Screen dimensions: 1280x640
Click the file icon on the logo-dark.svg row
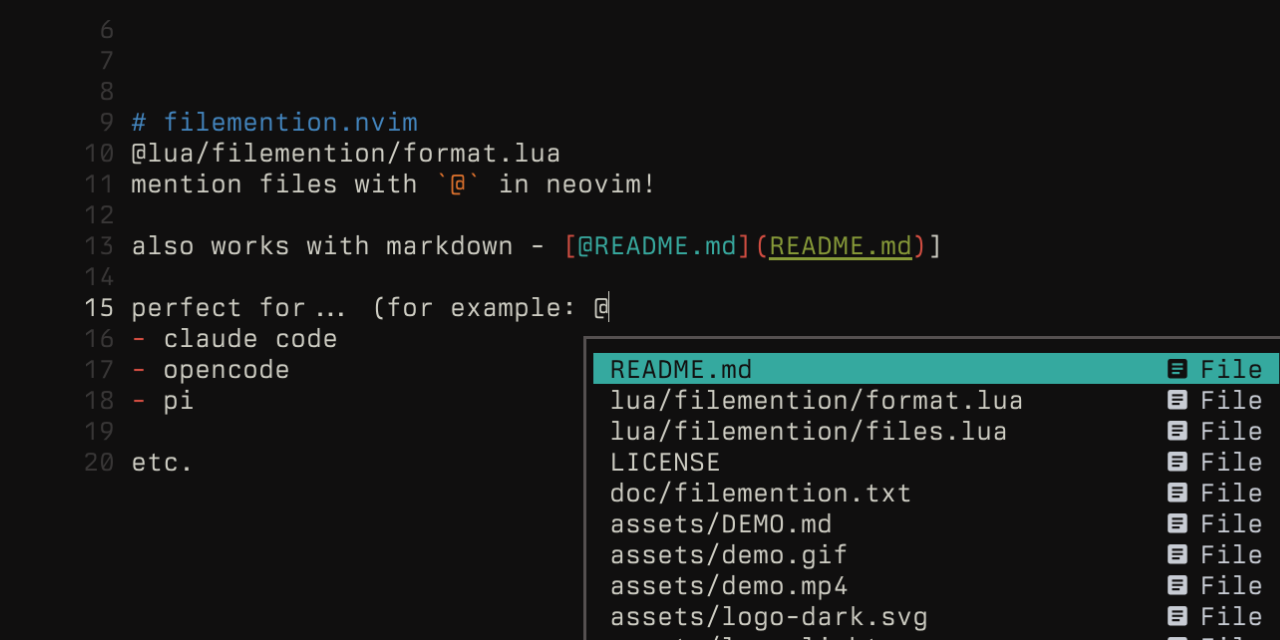1178,617
